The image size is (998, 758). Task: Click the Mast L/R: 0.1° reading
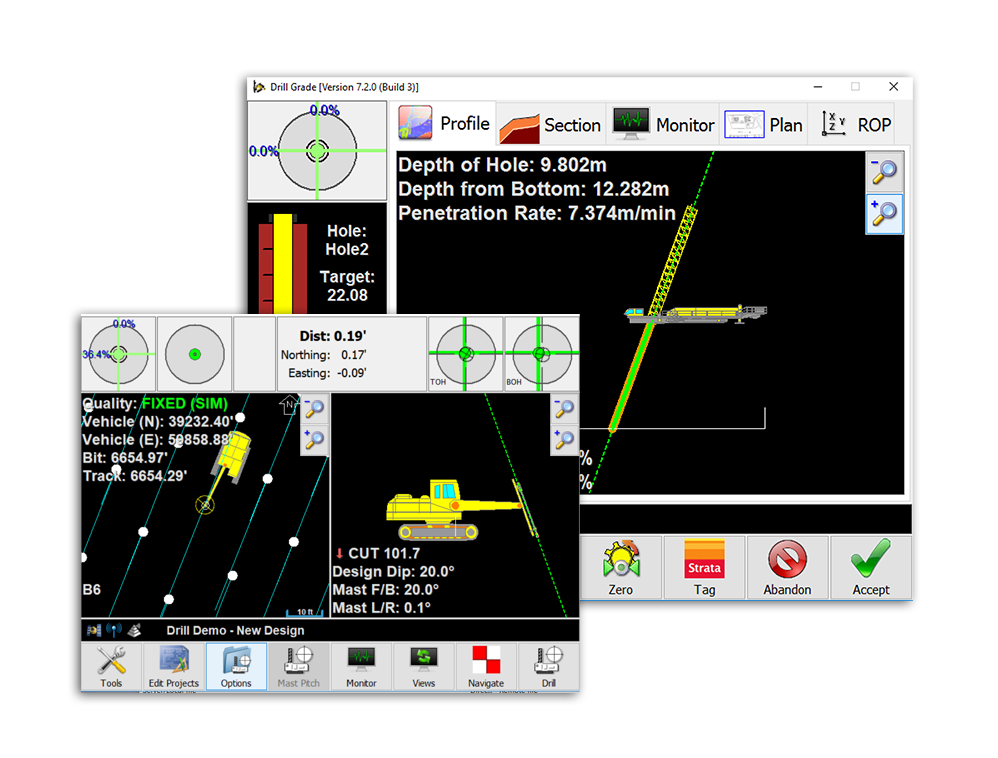point(382,608)
